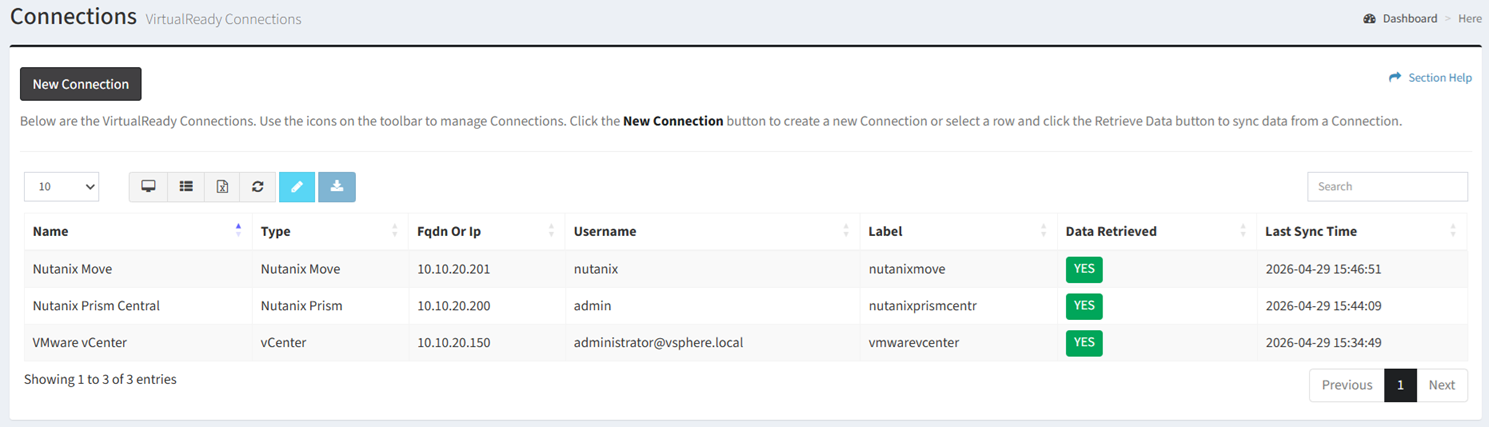
Task: Click IP address 10.10.20.201
Action: click(454, 269)
